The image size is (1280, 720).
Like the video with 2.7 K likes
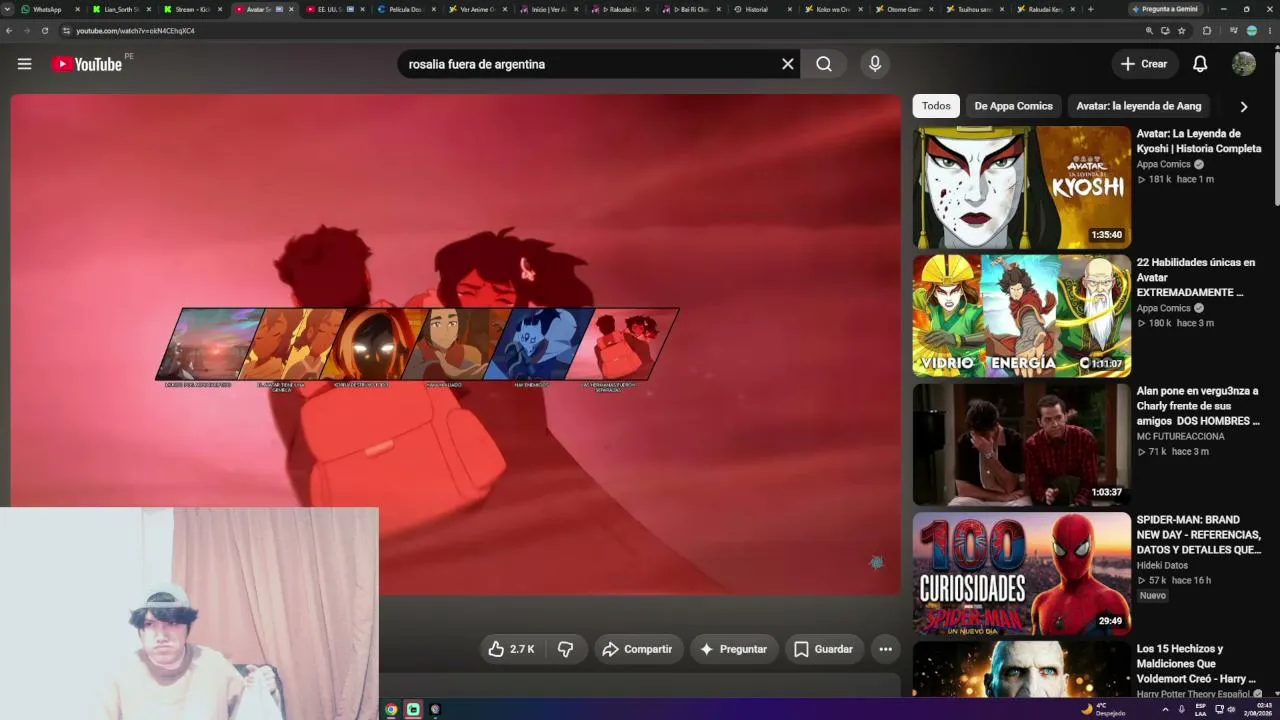click(x=511, y=649)
